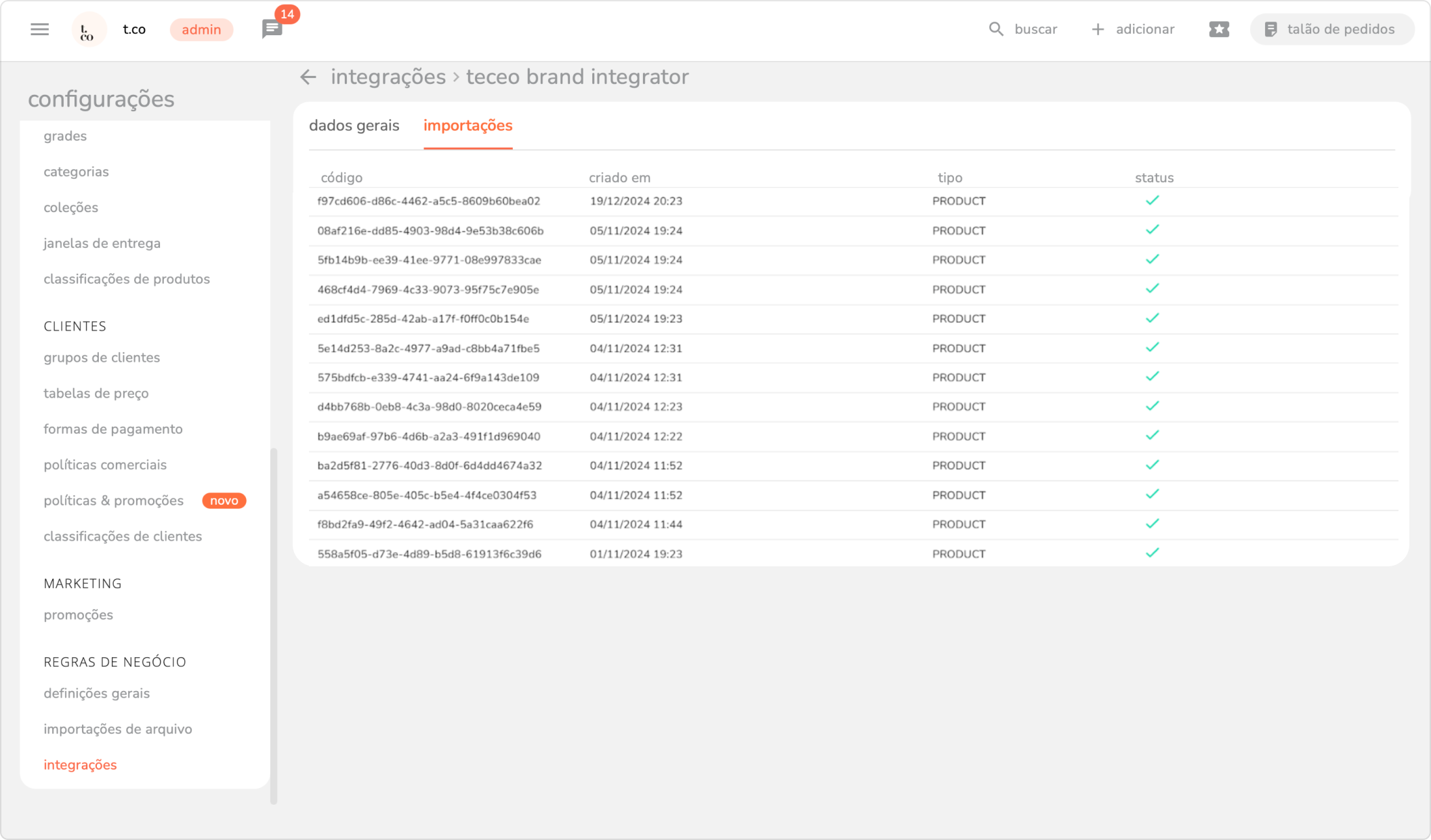The width and height of the screenshot is (1431, 840).
Task: Click the plus icon for adicionar
Action: click(x=1098, y=29)
